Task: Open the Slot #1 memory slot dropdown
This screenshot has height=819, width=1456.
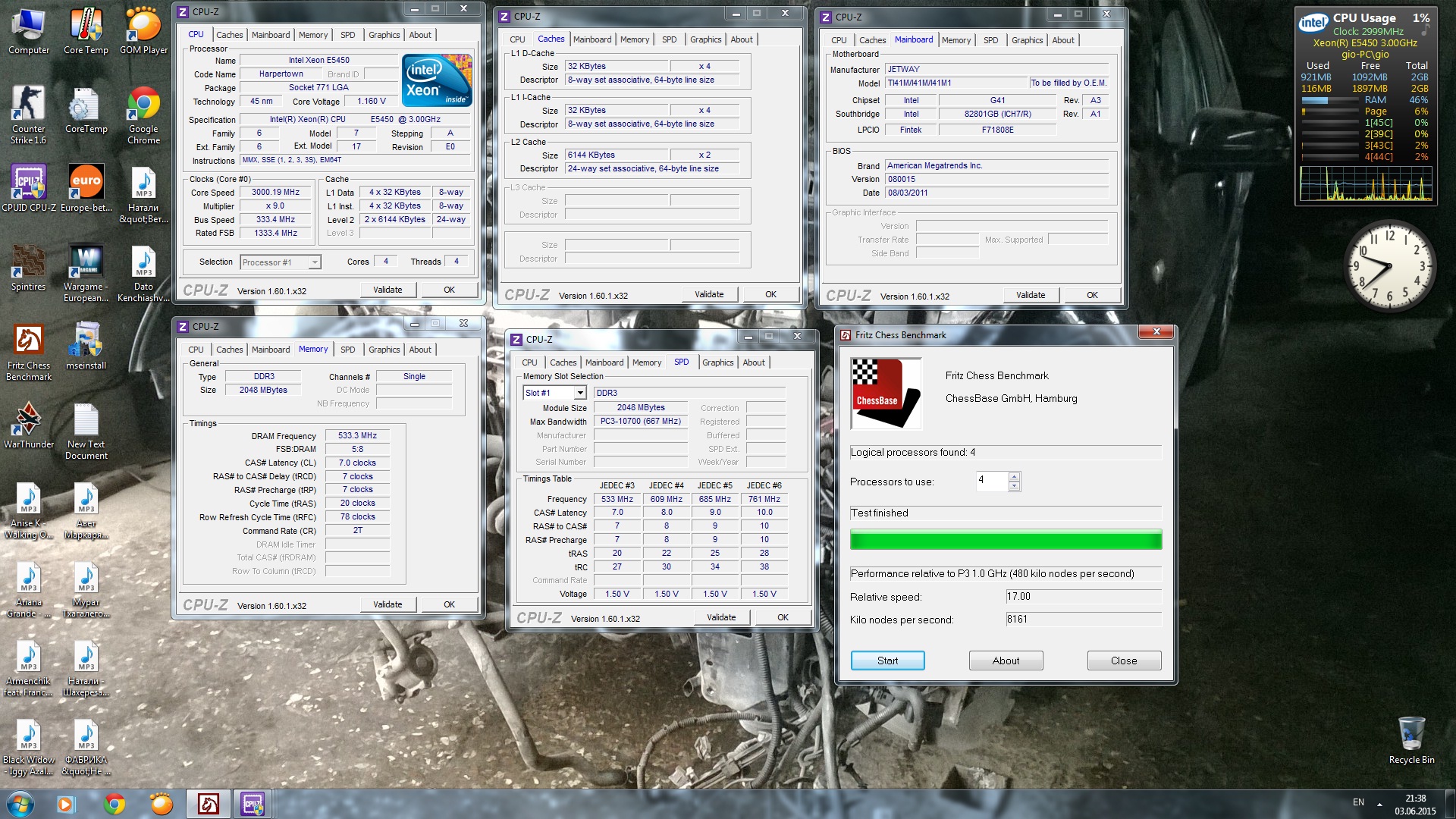Action: [580, 393]
